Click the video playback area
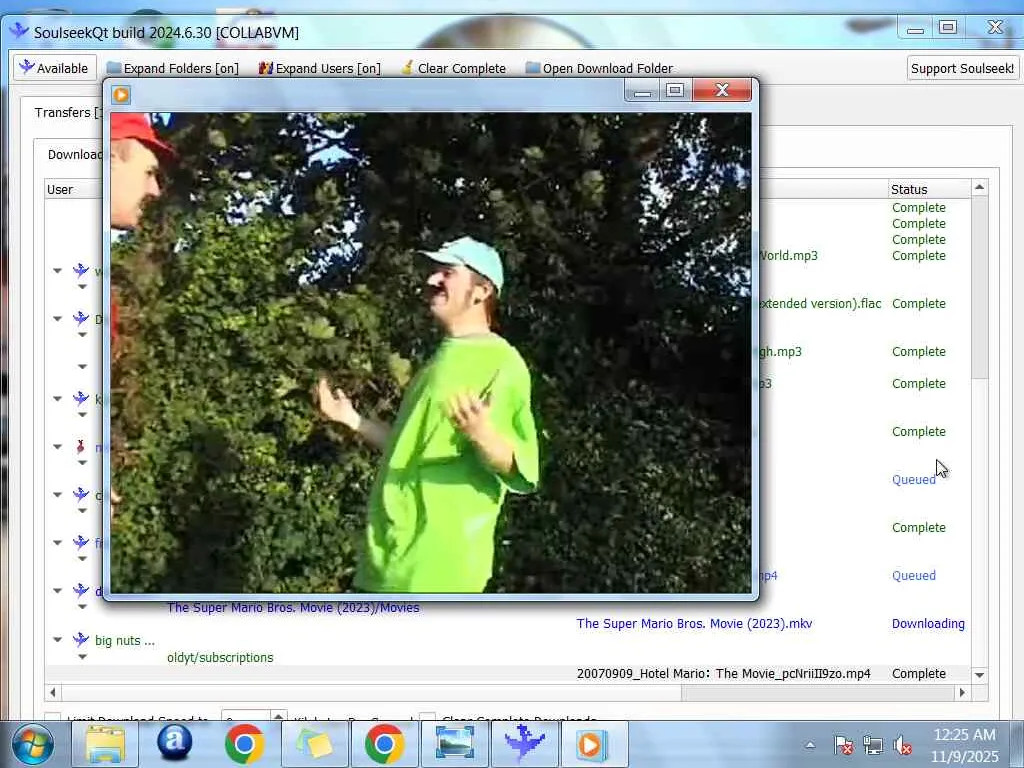Screen dimensions: 1024x768 (431, 353)
